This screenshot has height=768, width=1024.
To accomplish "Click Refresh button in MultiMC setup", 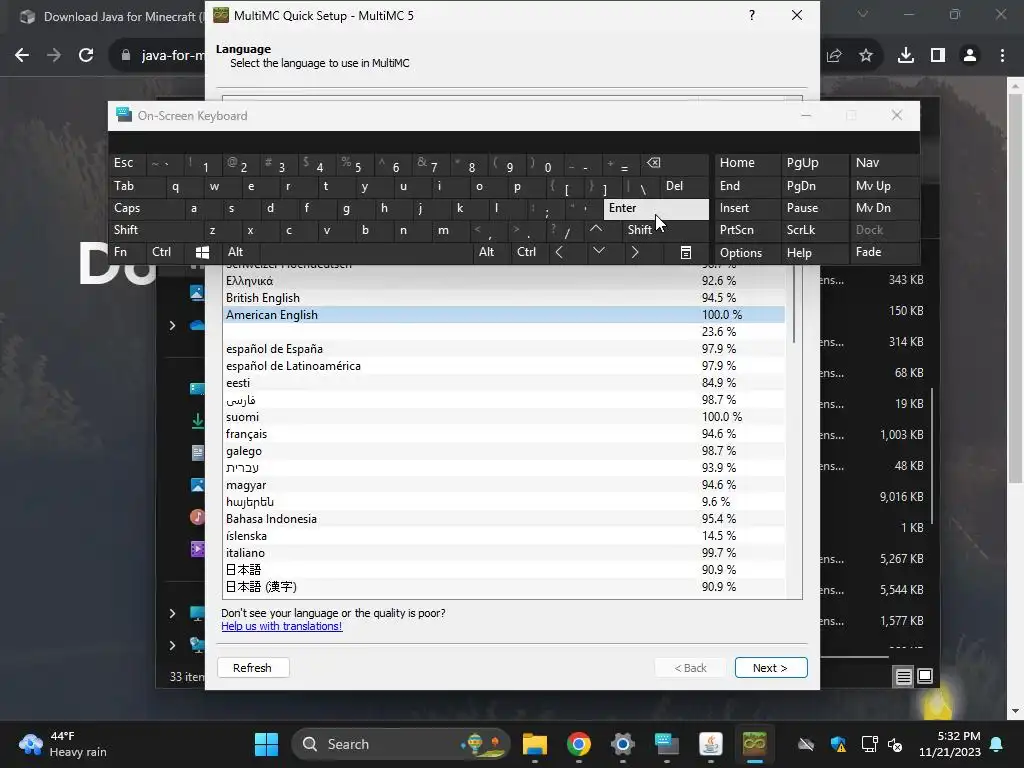I will [x=253, y=667].
